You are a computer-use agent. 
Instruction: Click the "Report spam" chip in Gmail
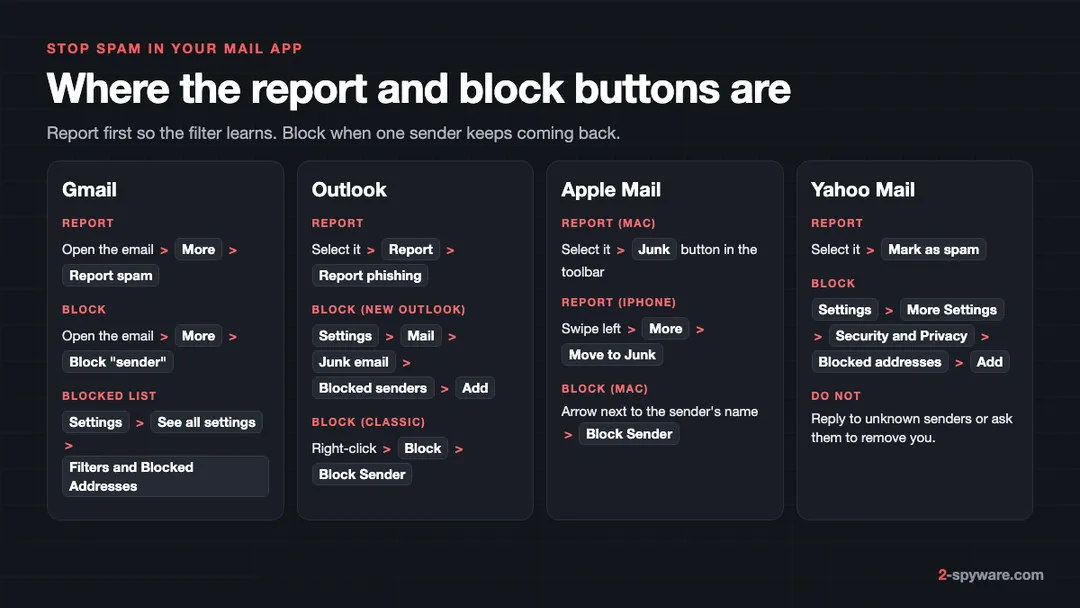point(111,275)
